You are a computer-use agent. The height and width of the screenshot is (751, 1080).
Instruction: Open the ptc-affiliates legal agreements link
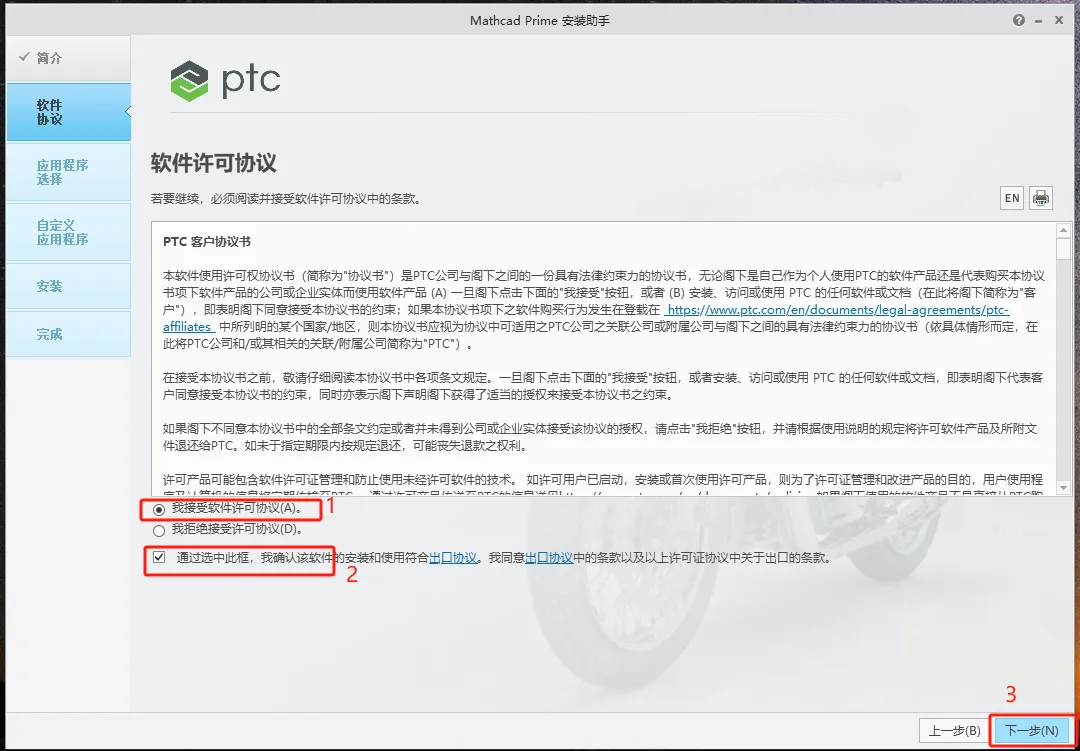point(837,310)
